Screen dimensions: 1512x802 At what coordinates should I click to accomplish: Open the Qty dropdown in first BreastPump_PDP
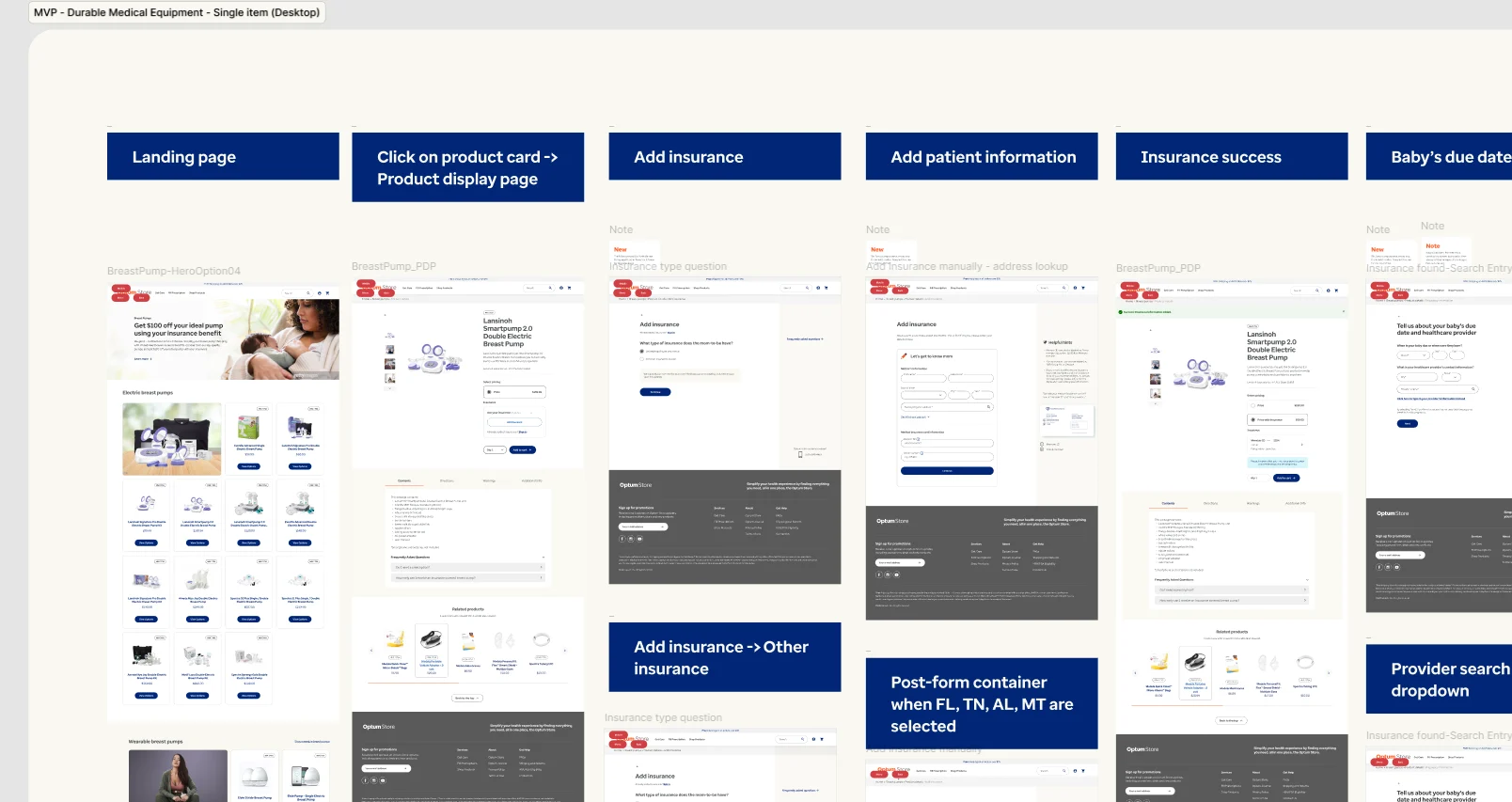point(495,450)
